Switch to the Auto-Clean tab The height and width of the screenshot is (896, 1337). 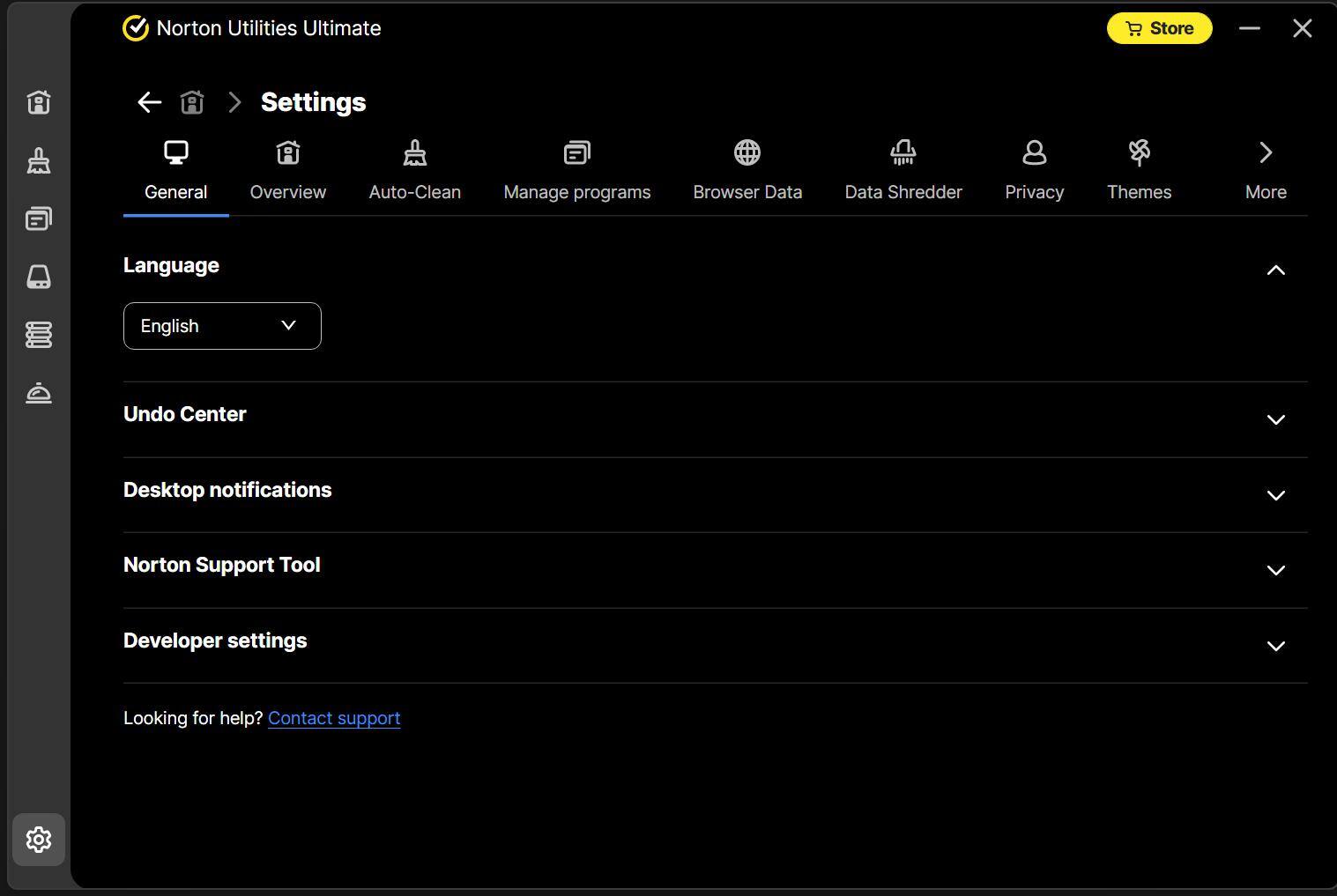point(414,171)
